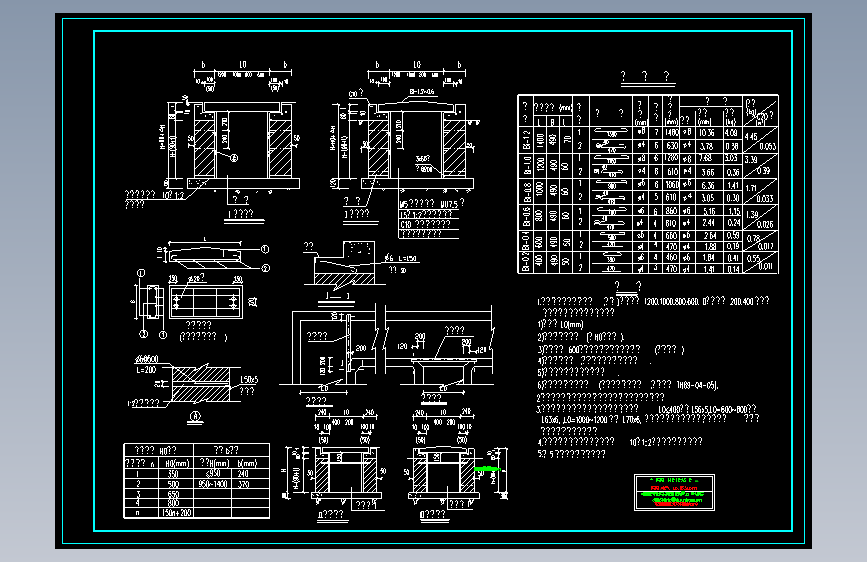Select the '7.68' length cell in the Ba-1.0 row
This screenshot has height=562, width=867.
pos(707,158)
